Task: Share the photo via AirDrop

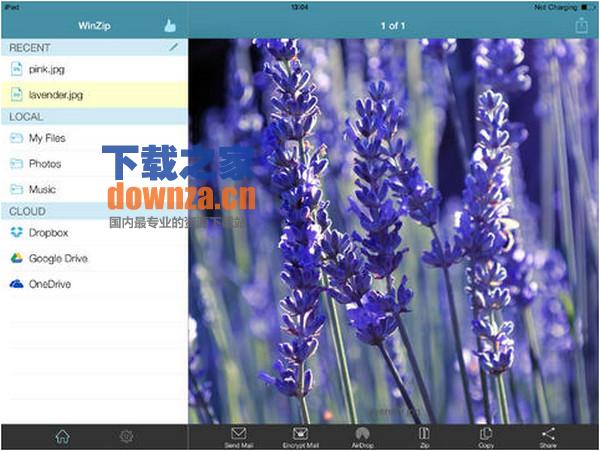Action: click(x=362, y=438)
